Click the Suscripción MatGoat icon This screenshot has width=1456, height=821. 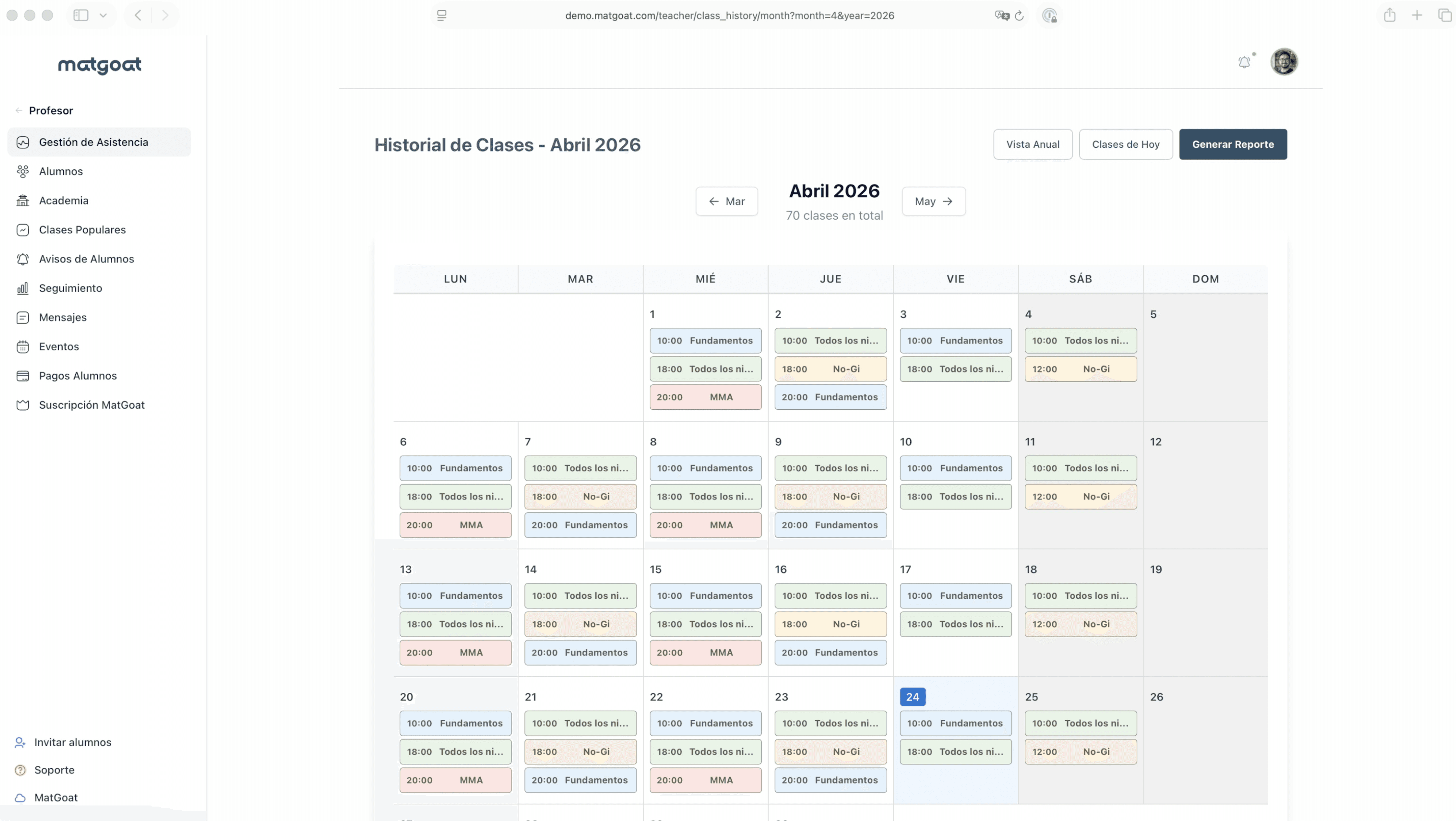click(23, 405)
